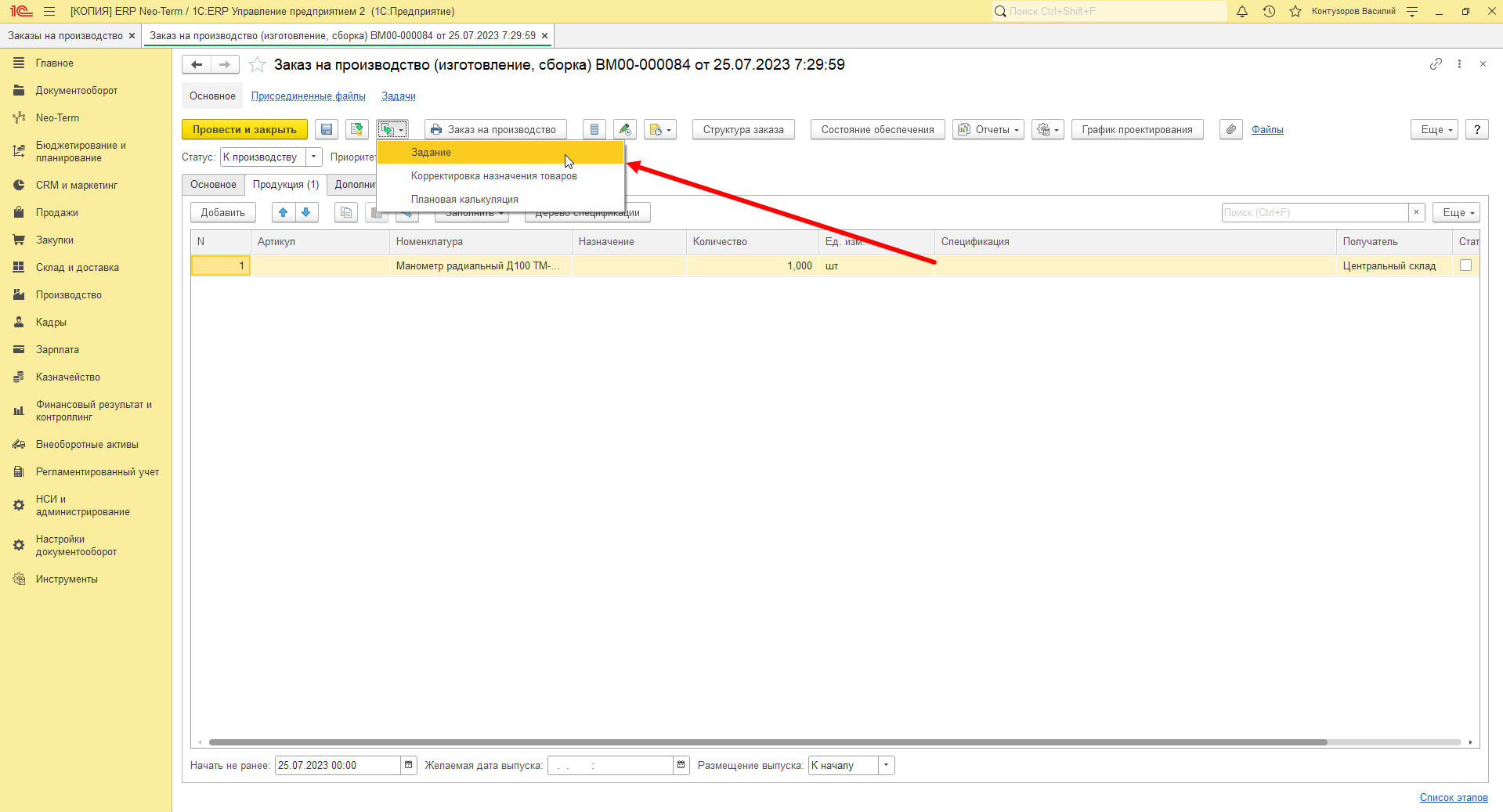
Task: Toggle the checkbox in the Манометр row
Action: click(1465, 265)
